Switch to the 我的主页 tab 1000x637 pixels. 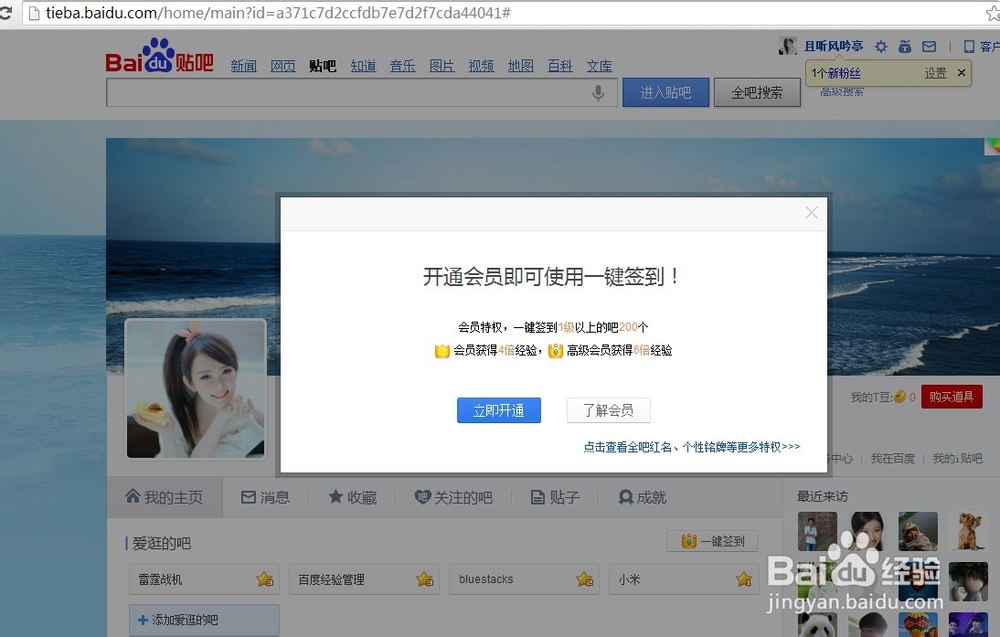click(165, 497)
